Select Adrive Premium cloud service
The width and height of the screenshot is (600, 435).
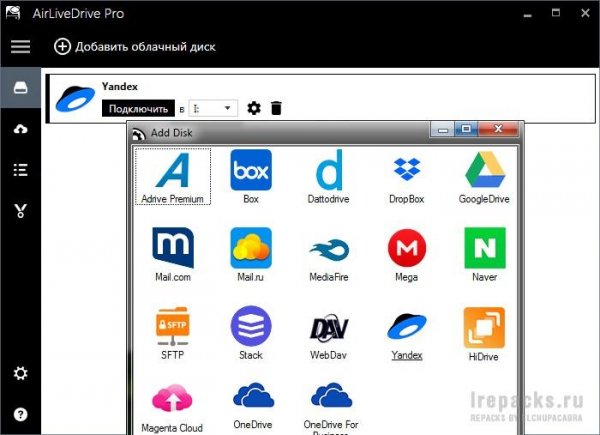173,177
